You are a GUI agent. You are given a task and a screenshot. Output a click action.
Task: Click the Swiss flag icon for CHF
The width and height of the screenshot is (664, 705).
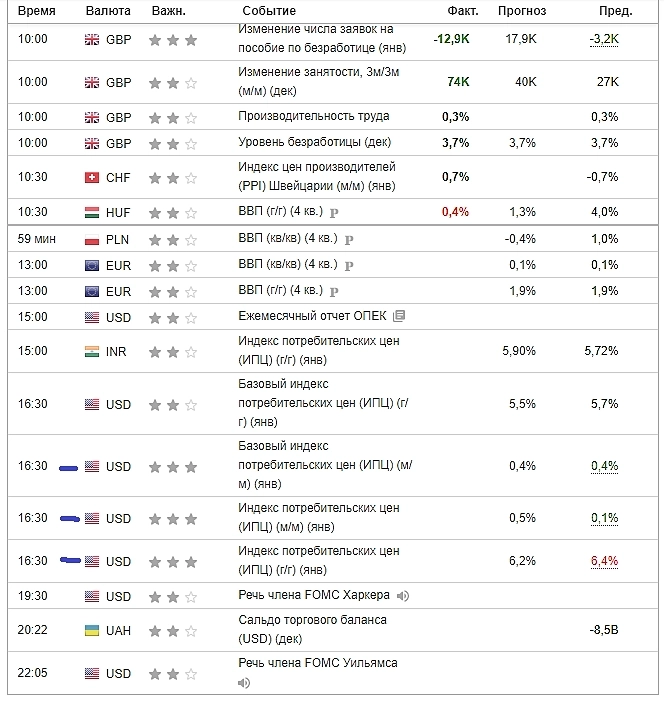(x=92, y=178)
